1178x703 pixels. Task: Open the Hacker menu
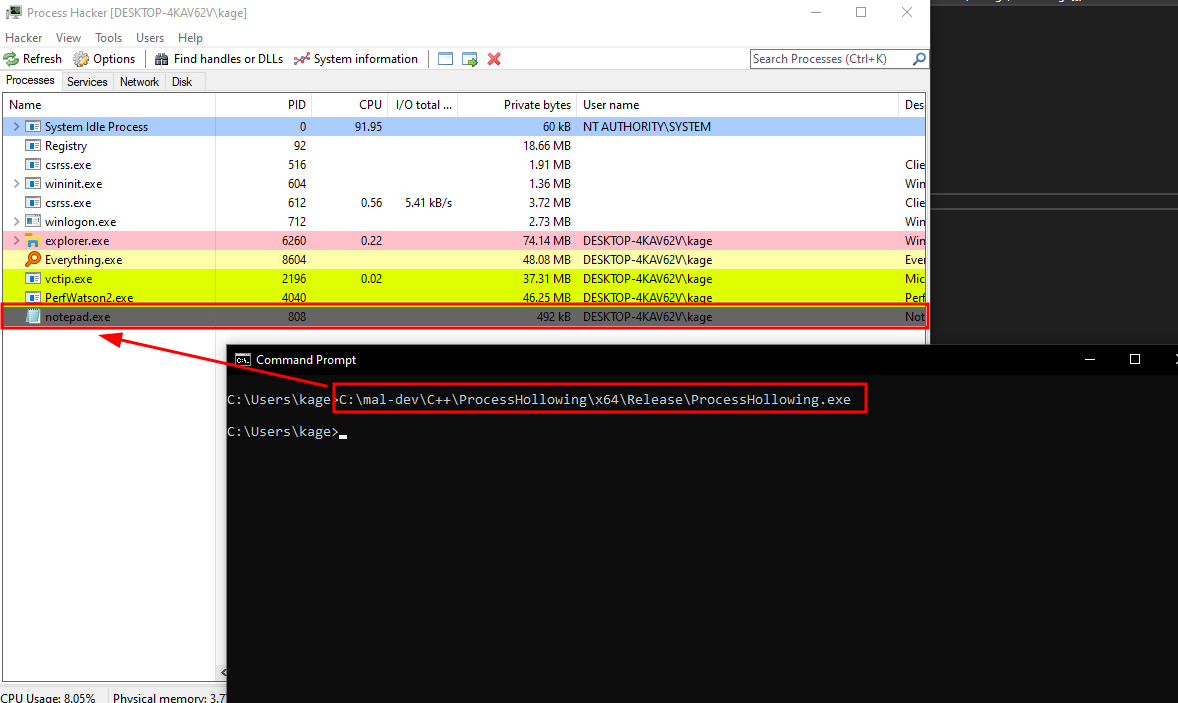pyautogui.click(x=24, y=38)
